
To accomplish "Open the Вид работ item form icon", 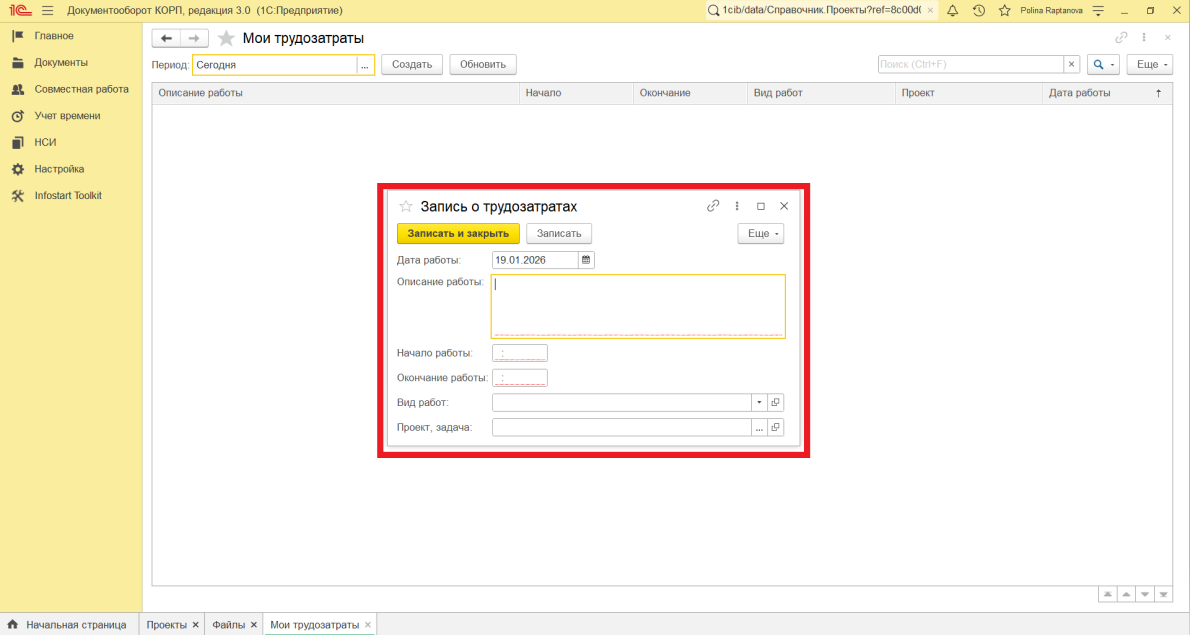I will point(776,402).
